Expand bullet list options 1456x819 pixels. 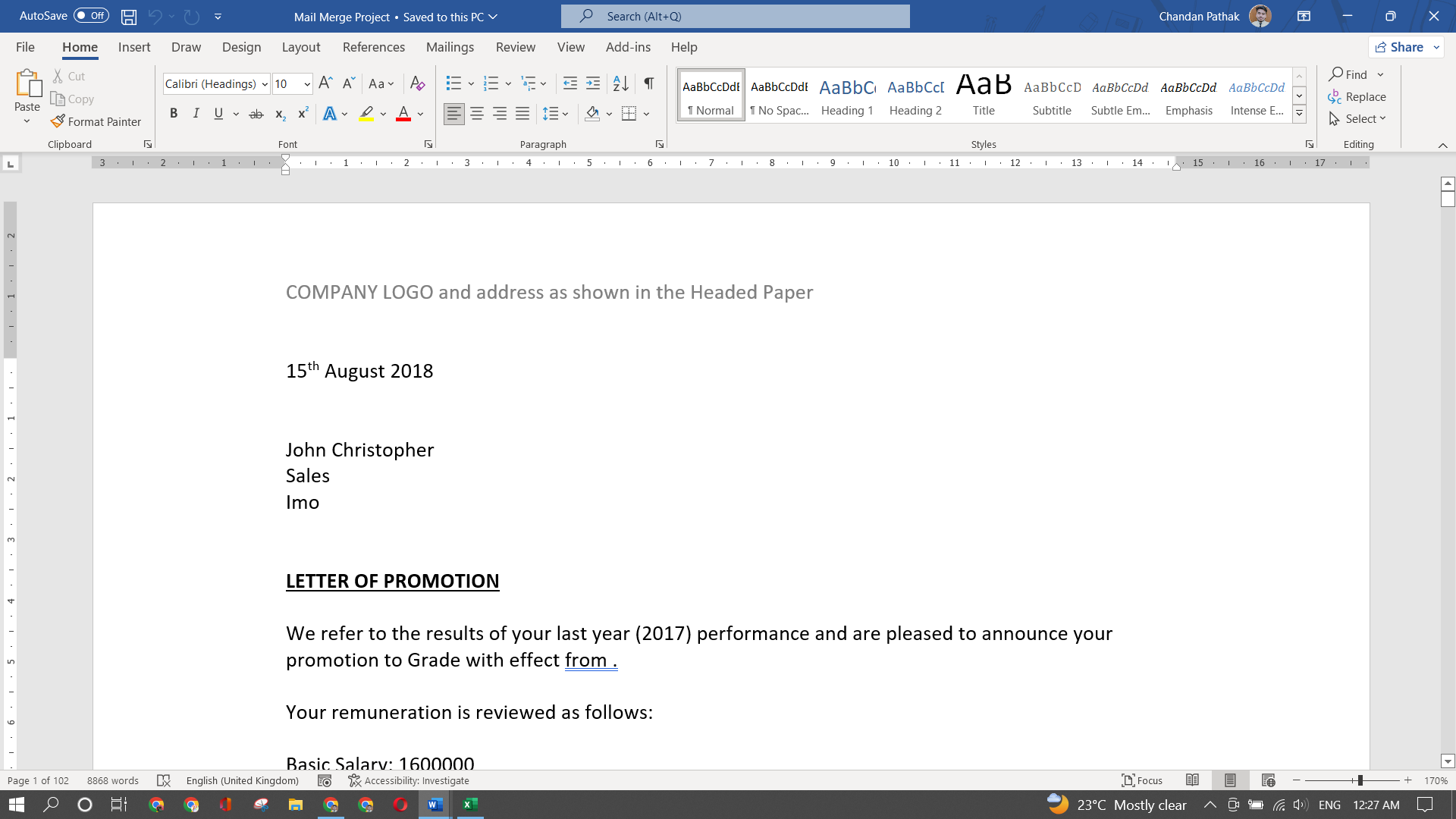(x=471, y=83)
